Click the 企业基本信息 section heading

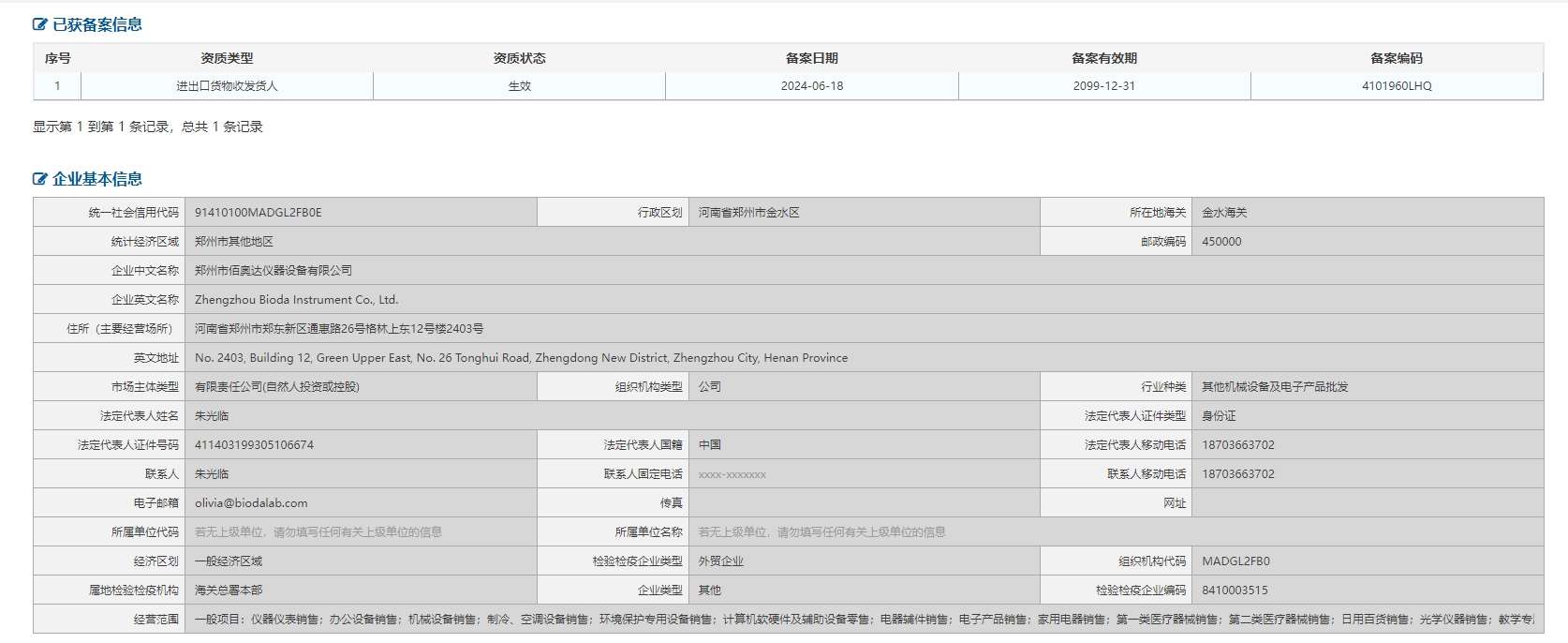[x=97, y=179]
